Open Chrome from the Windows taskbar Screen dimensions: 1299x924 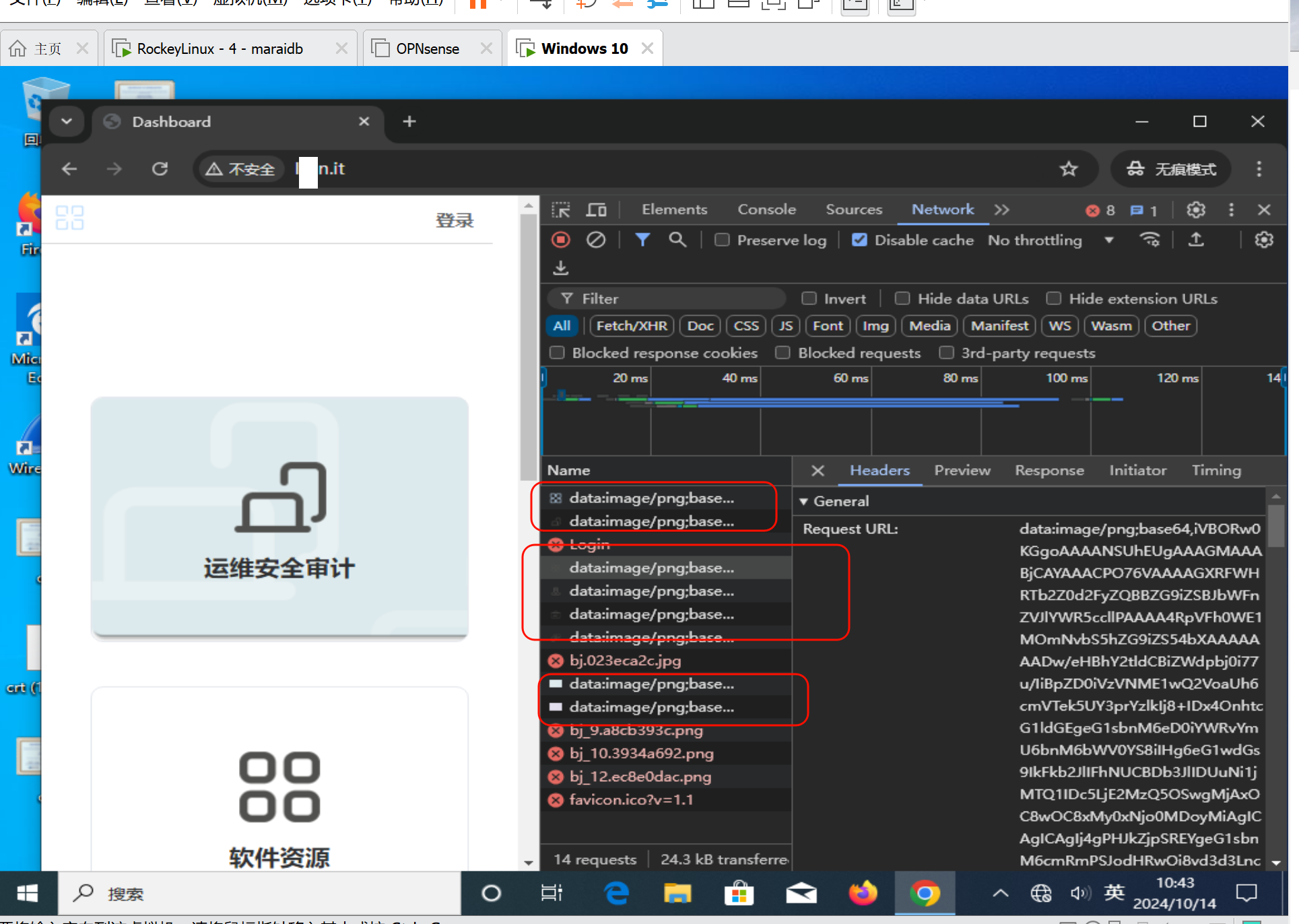(925, 894)
